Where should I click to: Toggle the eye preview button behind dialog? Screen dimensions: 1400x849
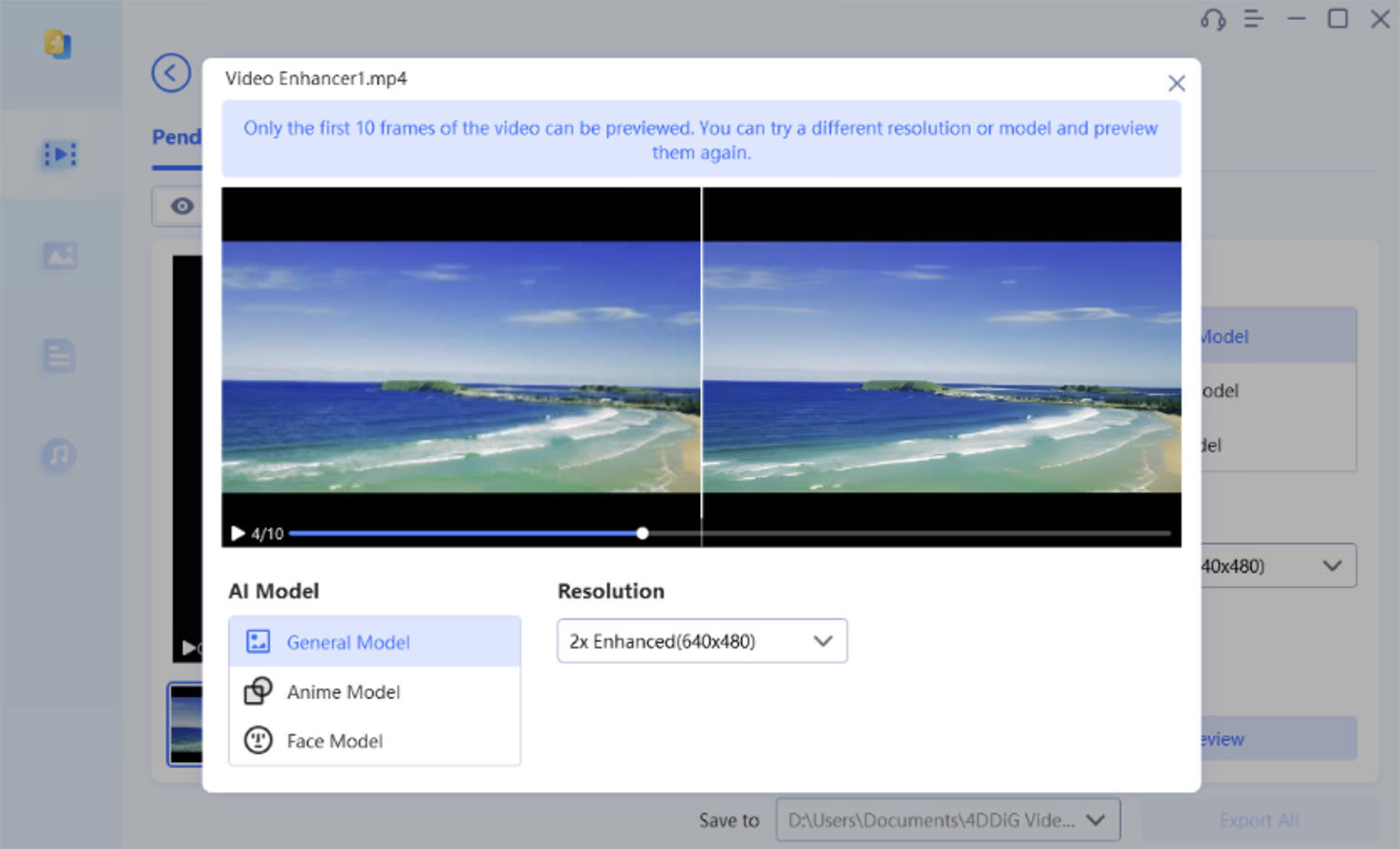pyautogui.click(x=182, y=206)
